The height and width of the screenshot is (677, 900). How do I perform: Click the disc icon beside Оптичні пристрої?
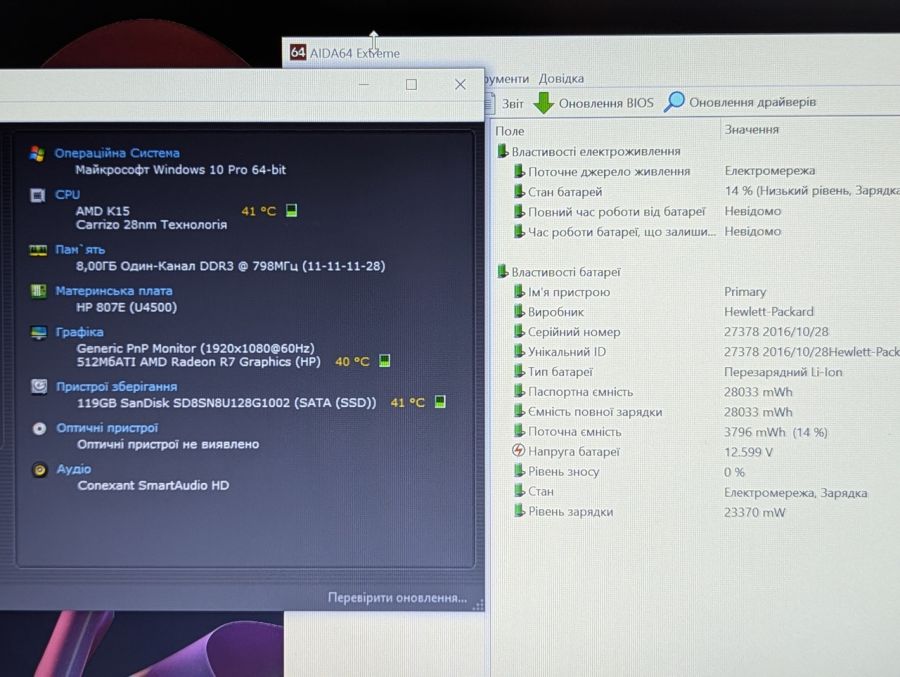[39, 428]
